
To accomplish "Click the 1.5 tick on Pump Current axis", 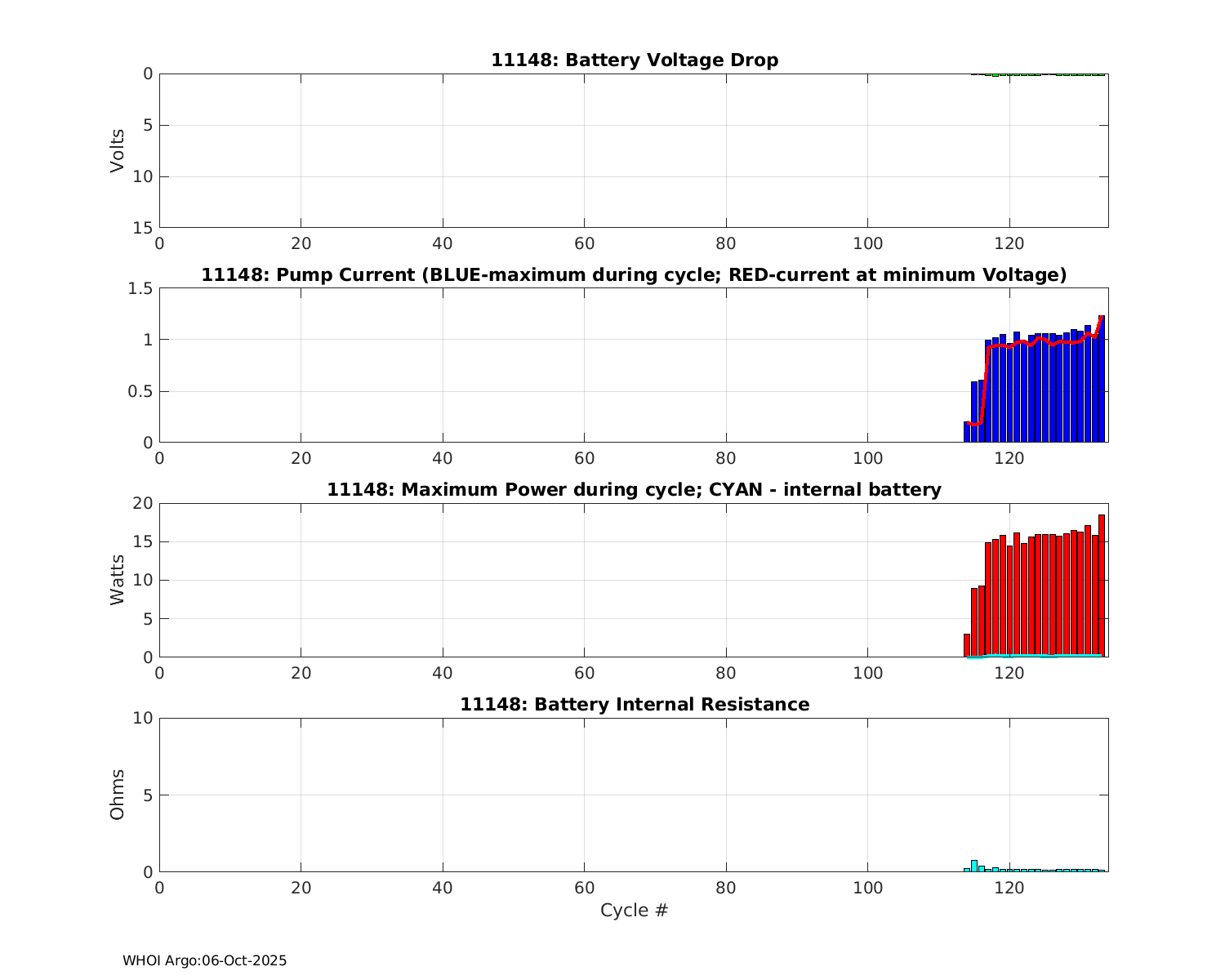I will [x=141, y=288].
